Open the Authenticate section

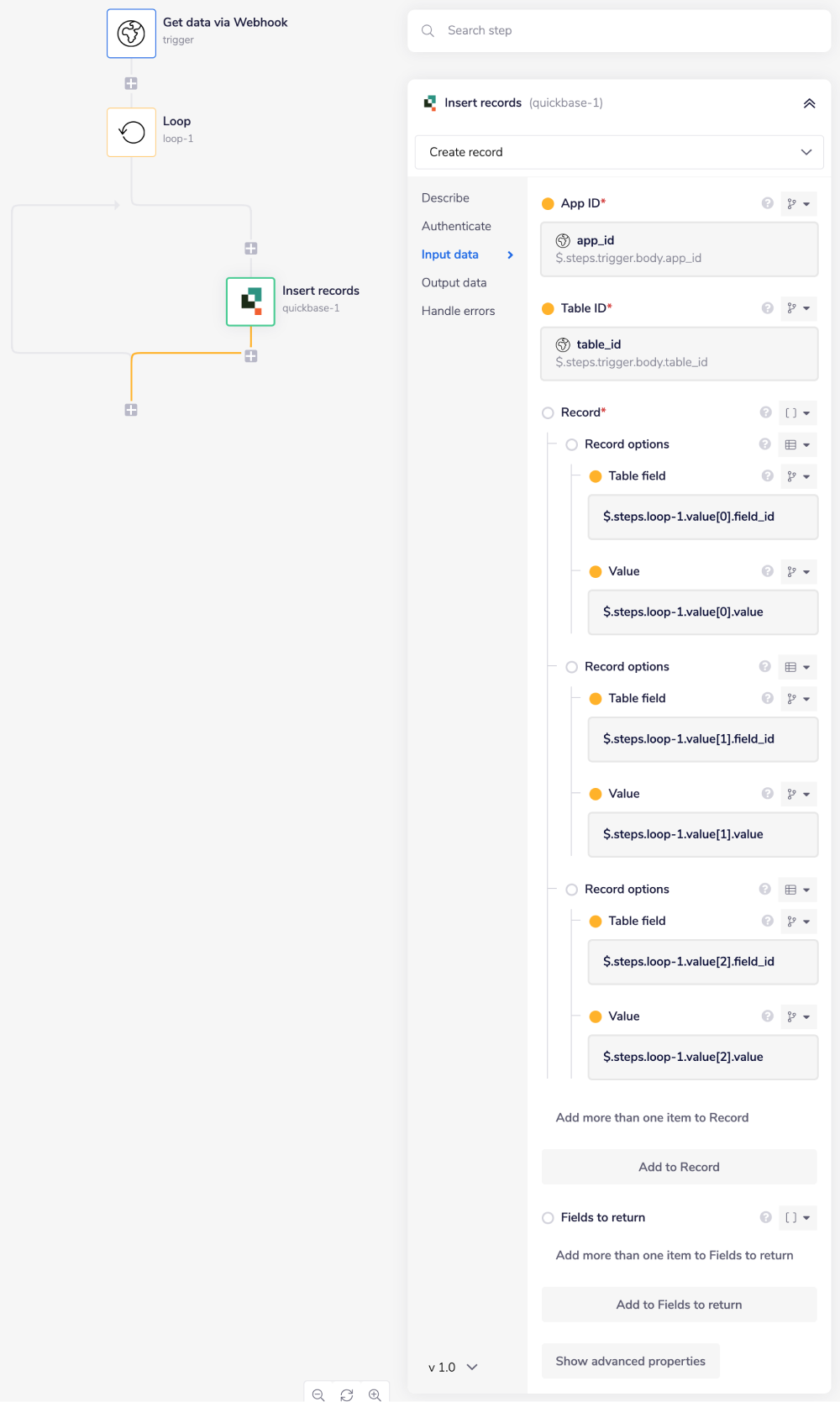(x=456, y=226)
